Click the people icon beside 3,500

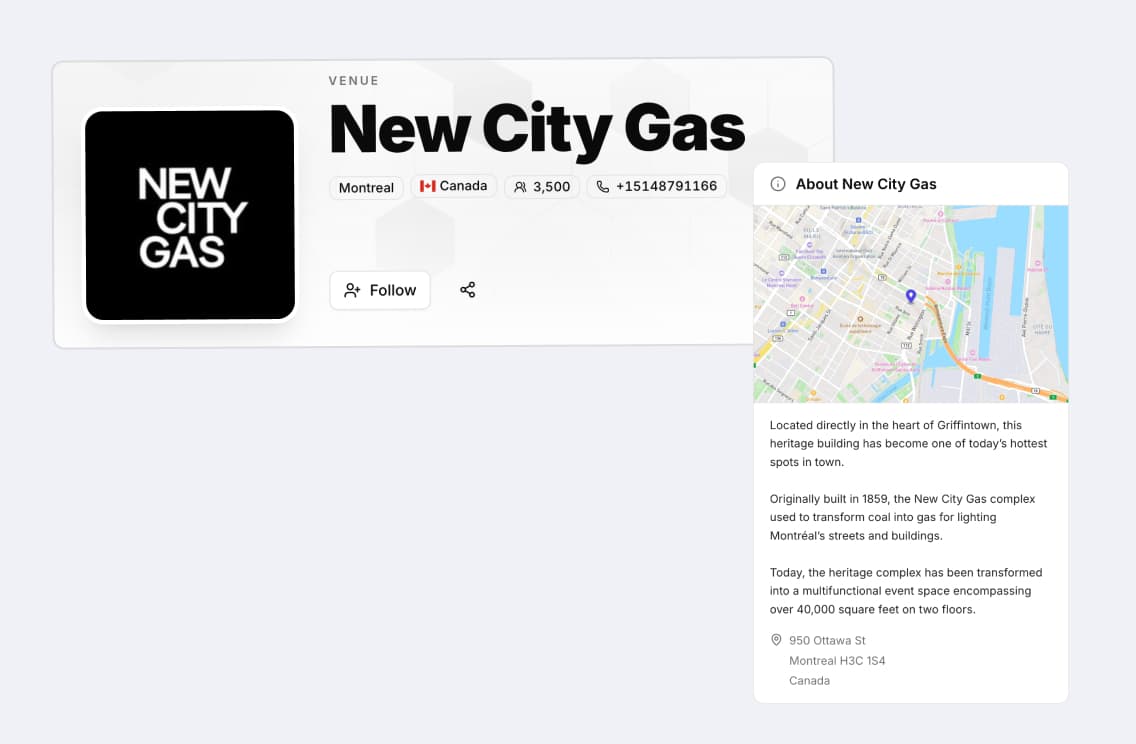click(520, 187)
